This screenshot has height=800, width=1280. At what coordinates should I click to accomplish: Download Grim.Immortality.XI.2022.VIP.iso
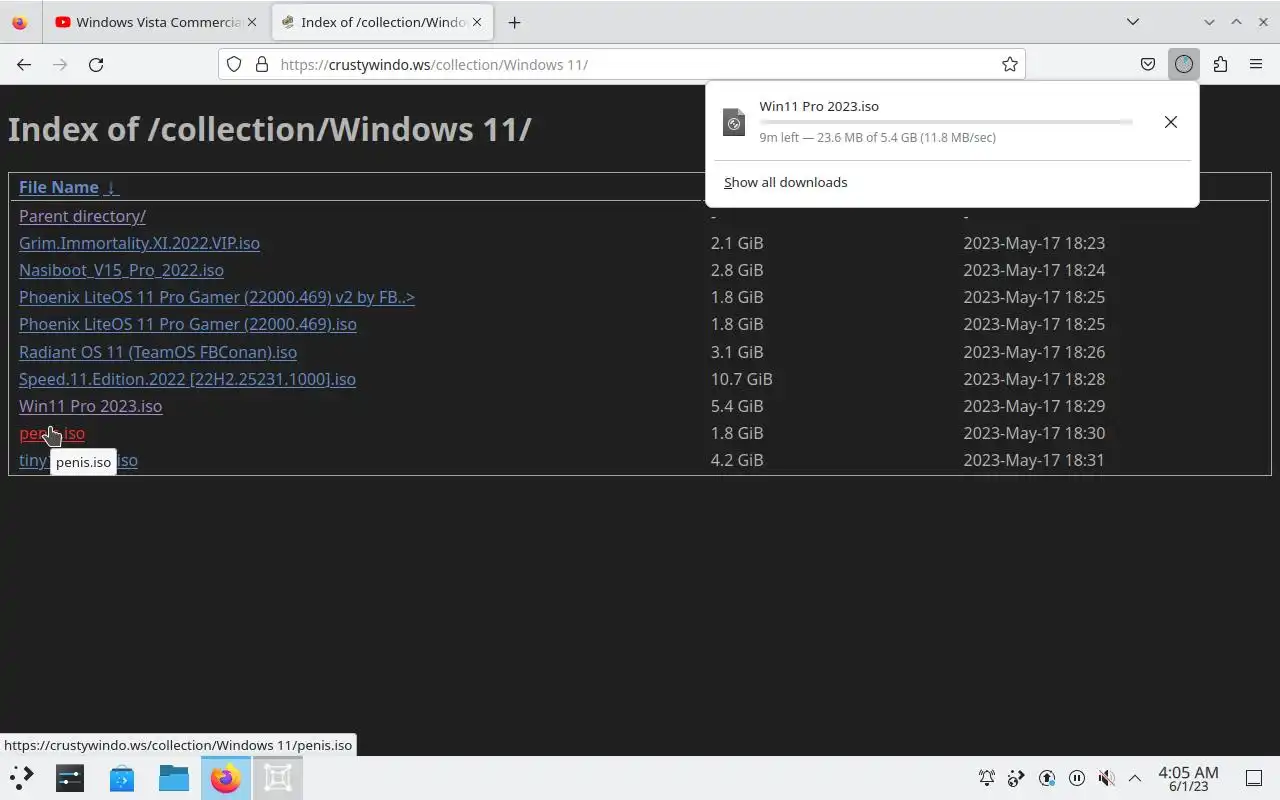[139, 243]
